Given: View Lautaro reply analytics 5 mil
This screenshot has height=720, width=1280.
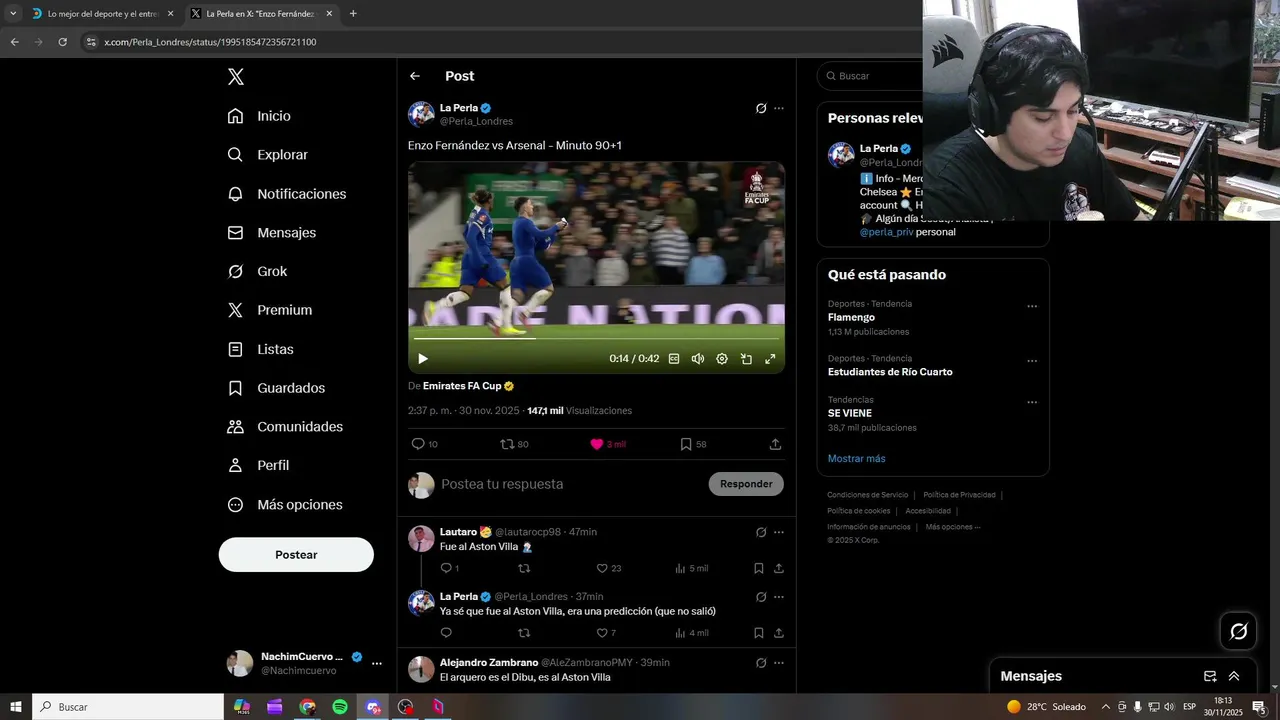Looking at the screenshot, I should (x=691, y=568).
